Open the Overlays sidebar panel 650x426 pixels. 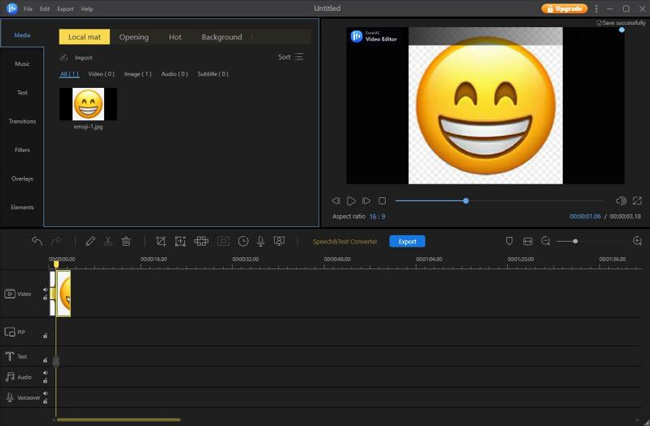(x=22, y=179)
